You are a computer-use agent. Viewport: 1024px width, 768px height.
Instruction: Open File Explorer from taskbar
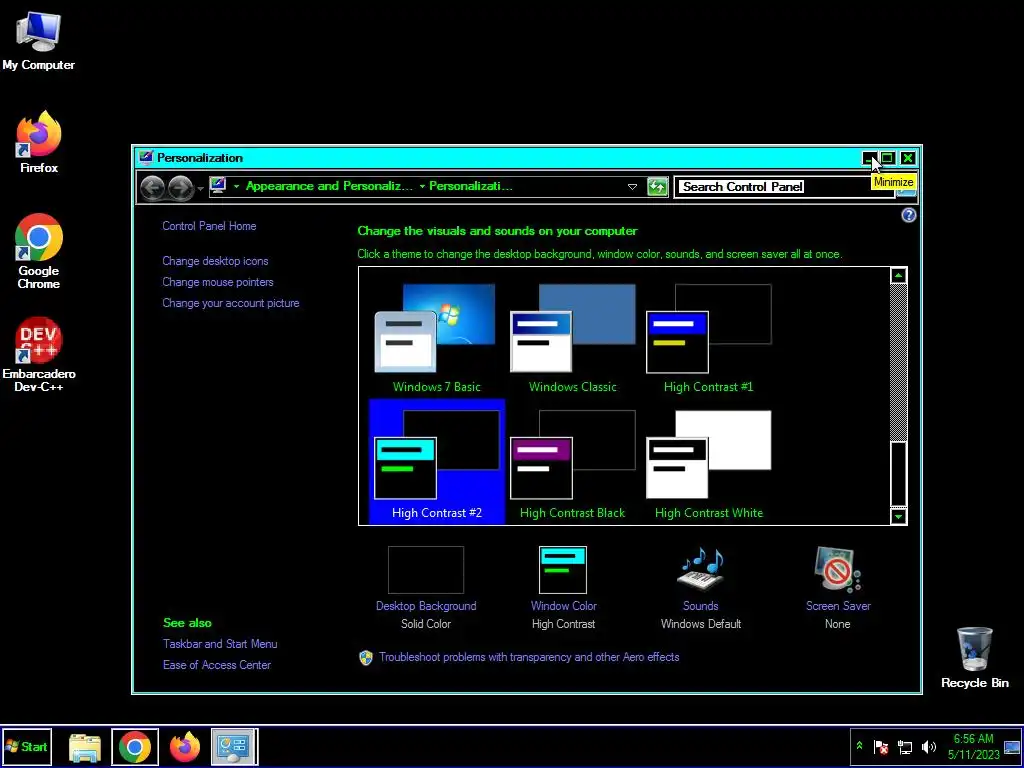(85, 747)
